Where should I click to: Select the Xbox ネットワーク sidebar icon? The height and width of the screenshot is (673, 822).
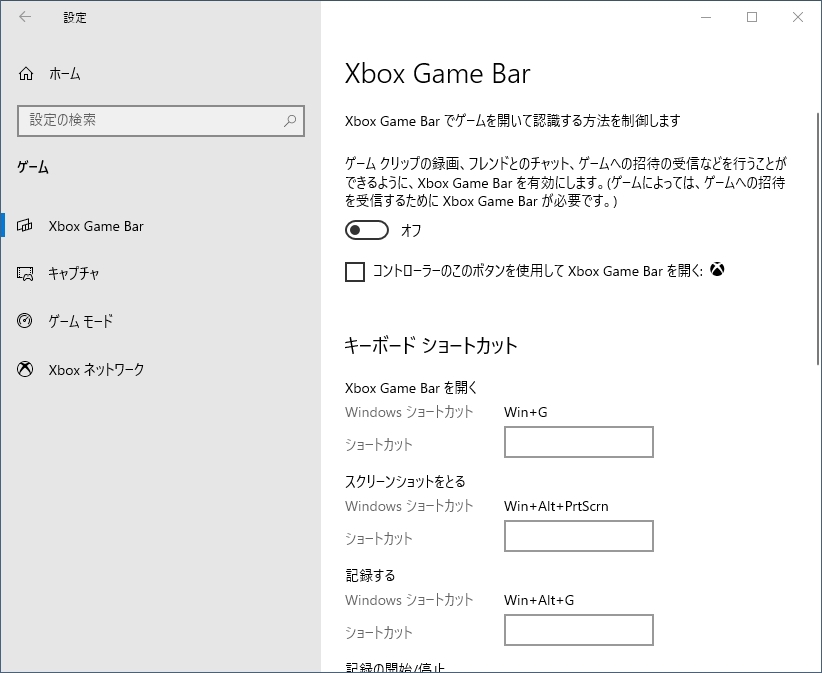coord(25,370)
